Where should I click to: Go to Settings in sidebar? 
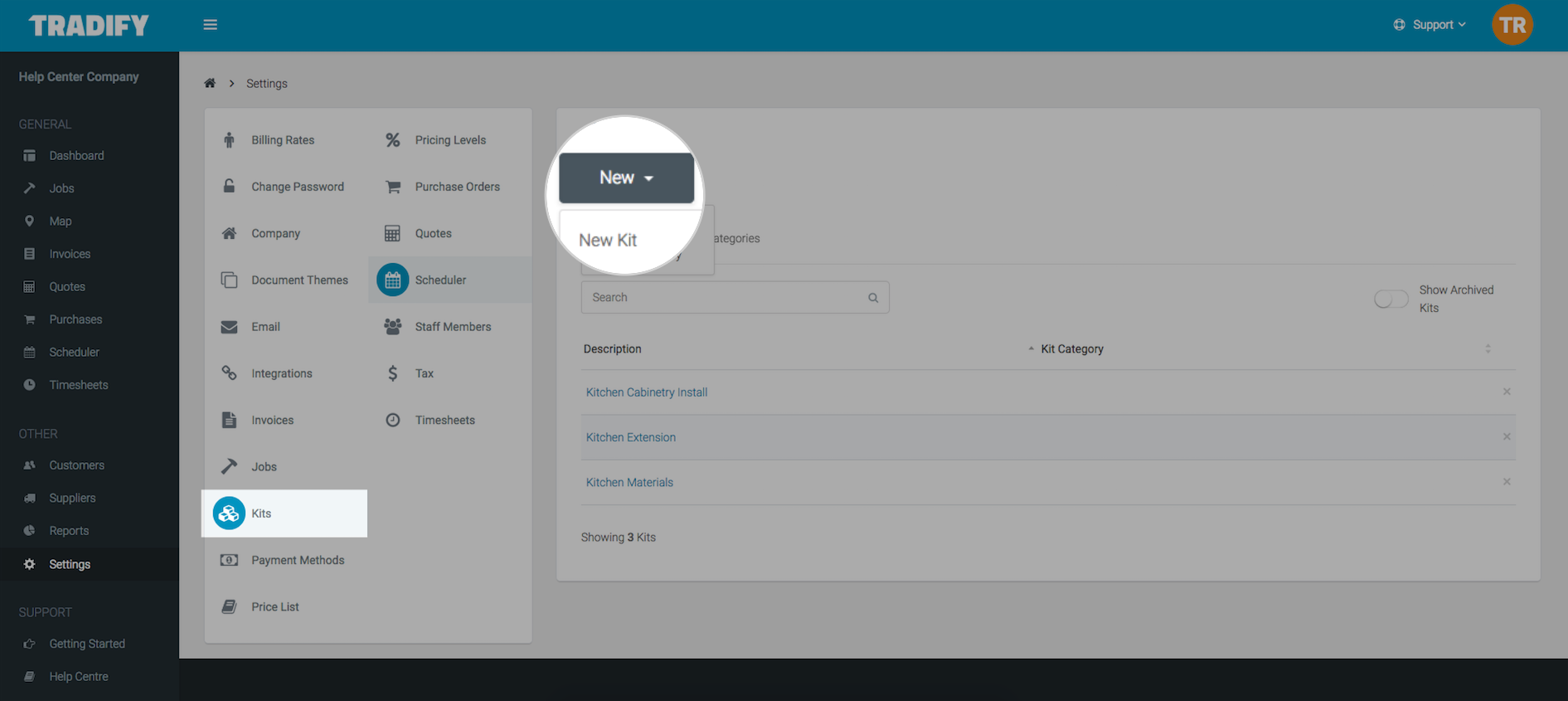pos(70,564)
